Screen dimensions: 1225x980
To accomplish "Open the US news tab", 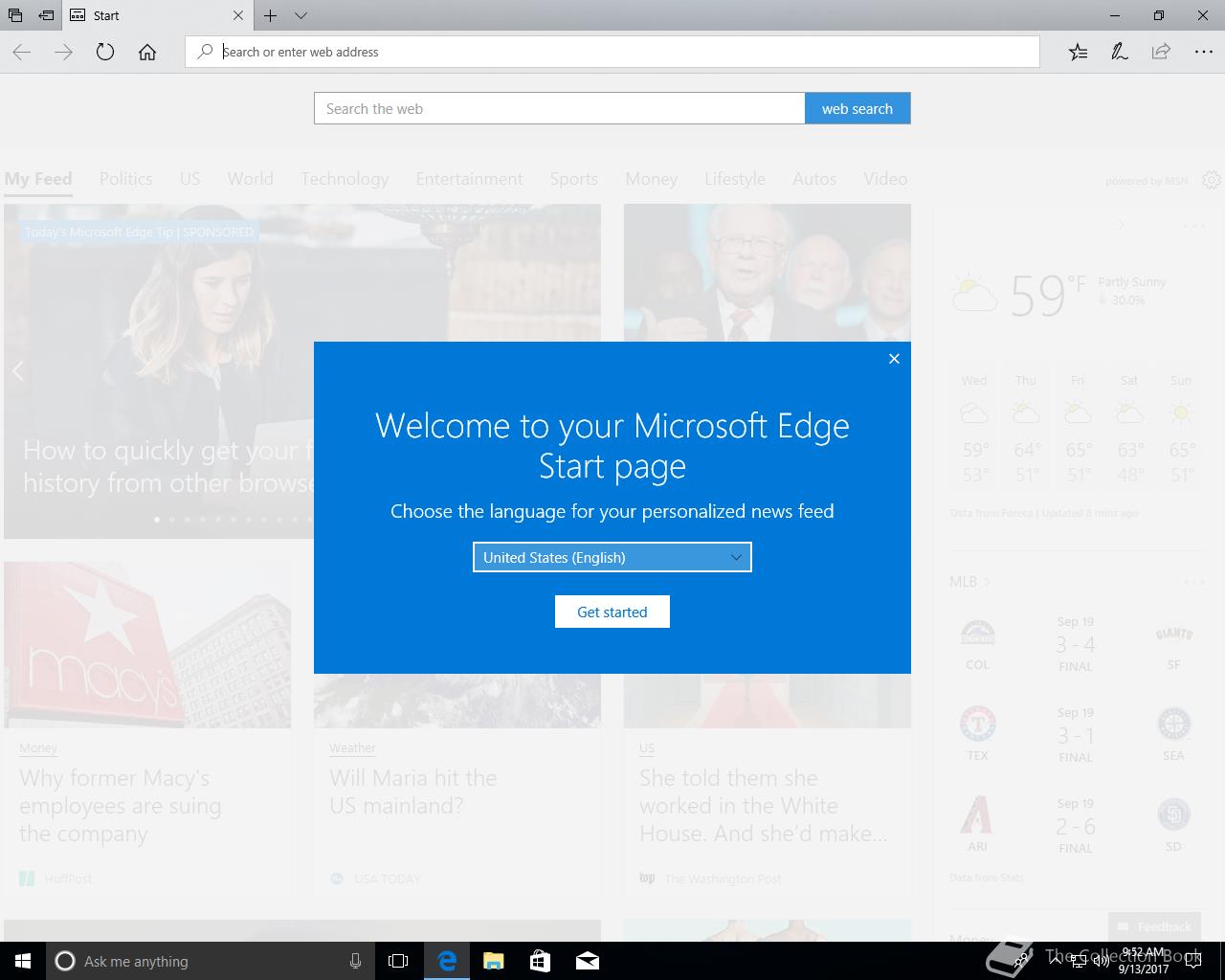I will point(189,179).
